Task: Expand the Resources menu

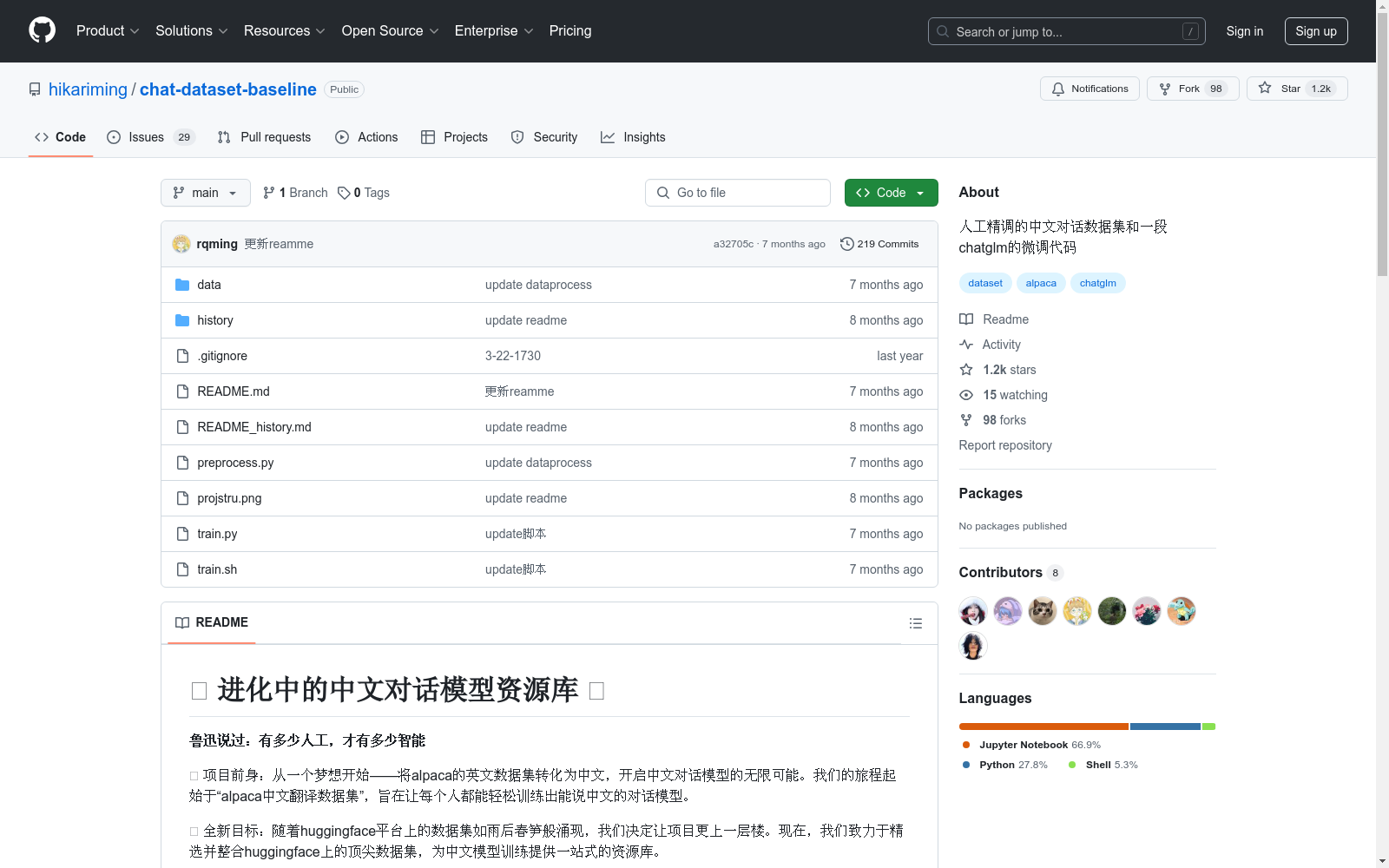Action: 285,30
